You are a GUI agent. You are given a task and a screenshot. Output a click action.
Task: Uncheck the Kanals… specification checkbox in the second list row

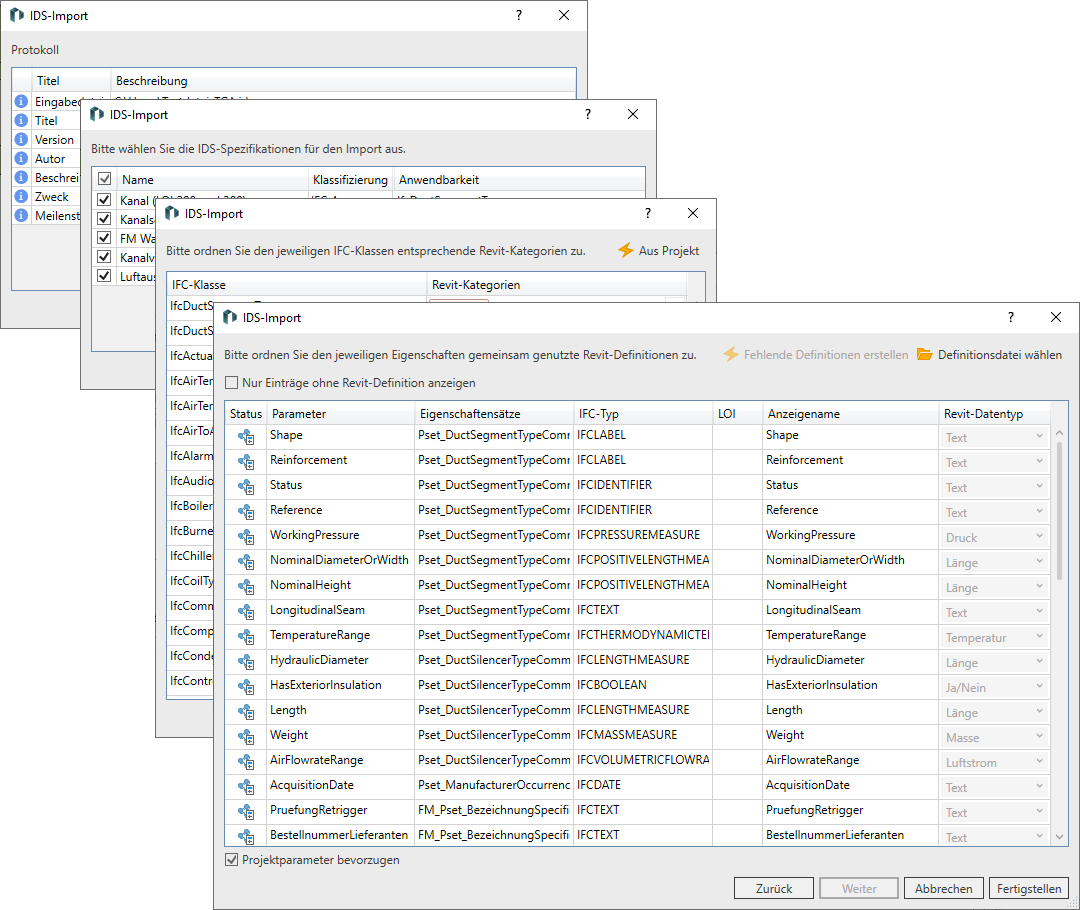[105, 219]
